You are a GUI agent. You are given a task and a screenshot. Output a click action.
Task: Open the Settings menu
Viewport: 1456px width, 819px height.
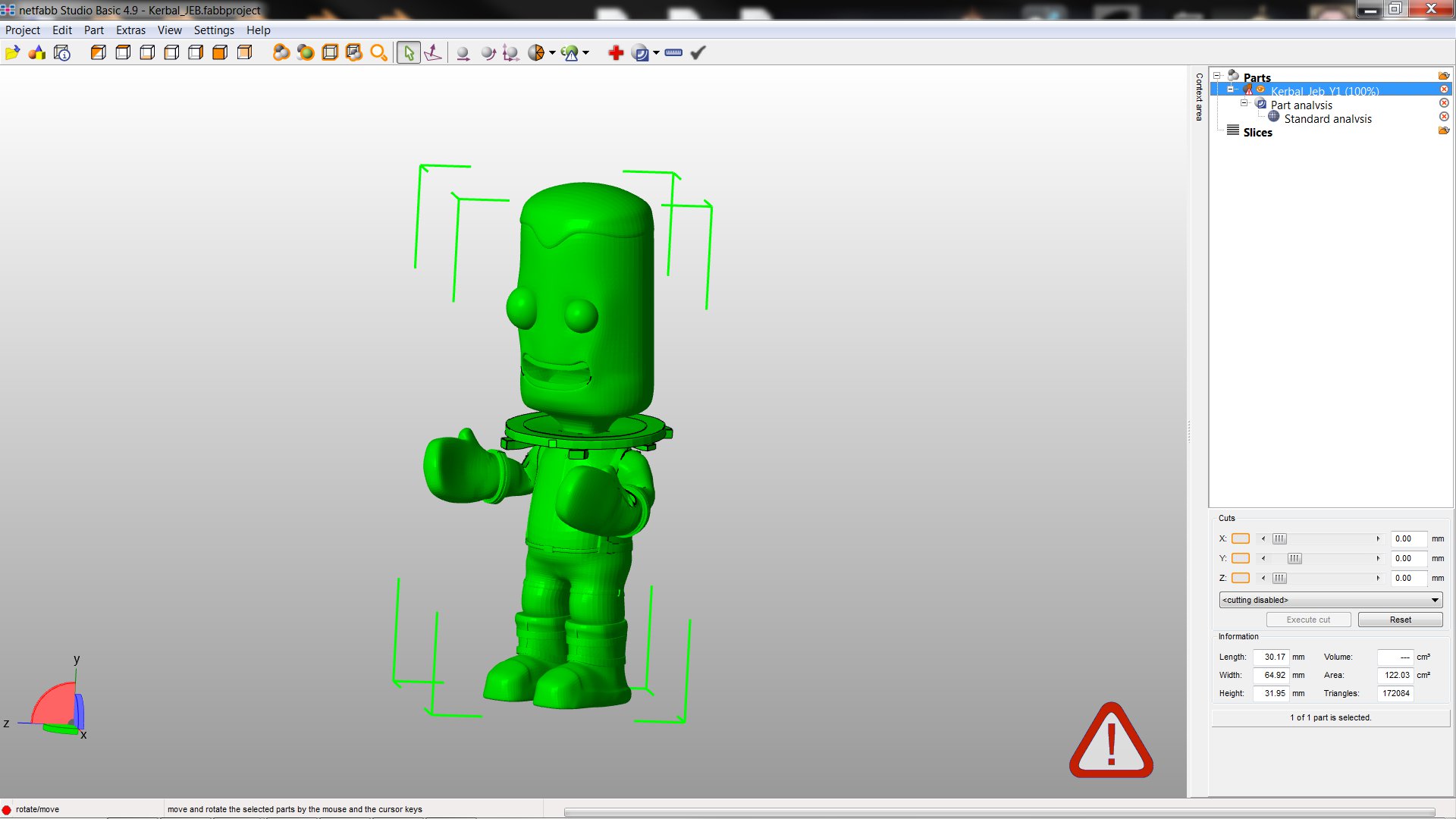[x=214, y=30]
